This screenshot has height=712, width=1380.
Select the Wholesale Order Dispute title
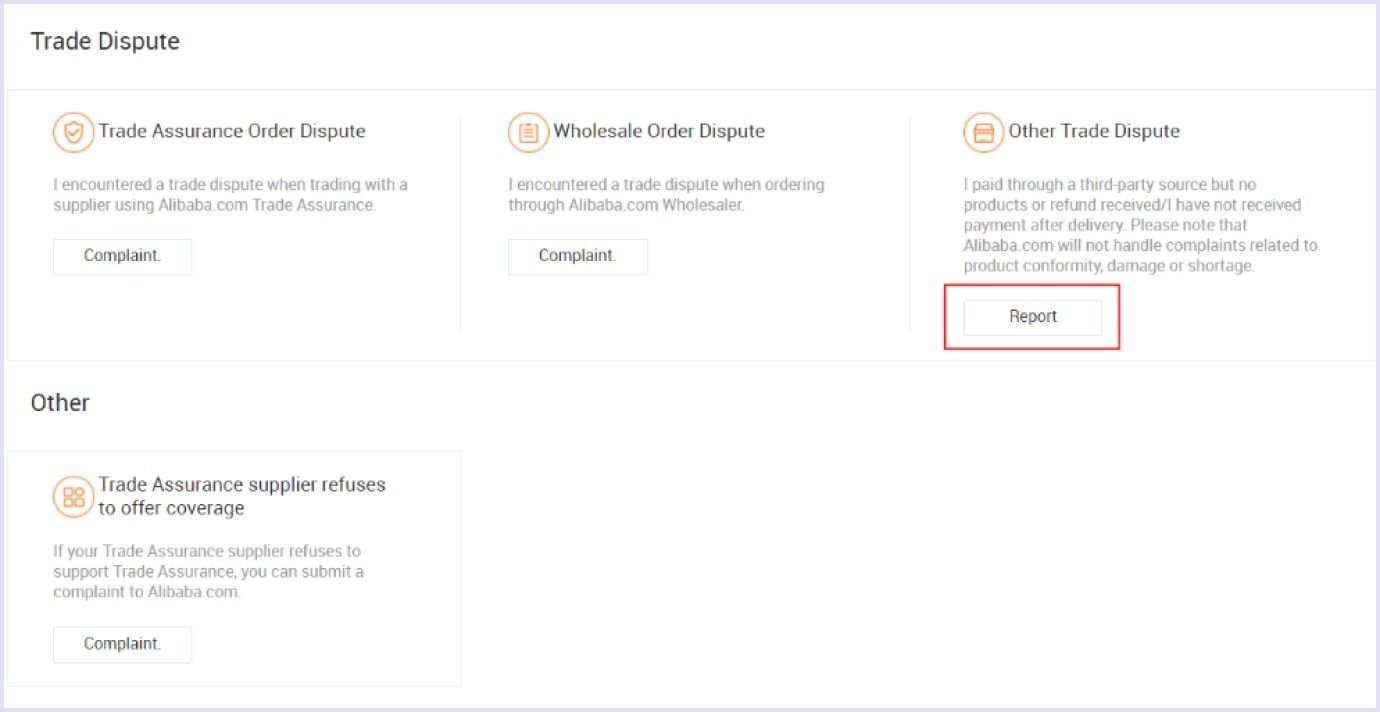pyautogui.click(x=659, y=131)
